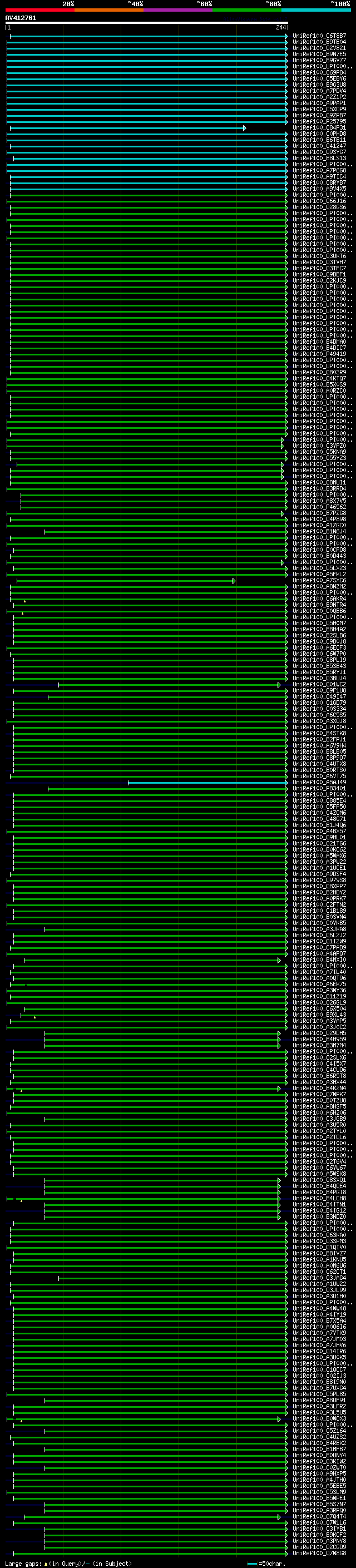Follow link UniRef100_B2HDY2

point(319,892)
